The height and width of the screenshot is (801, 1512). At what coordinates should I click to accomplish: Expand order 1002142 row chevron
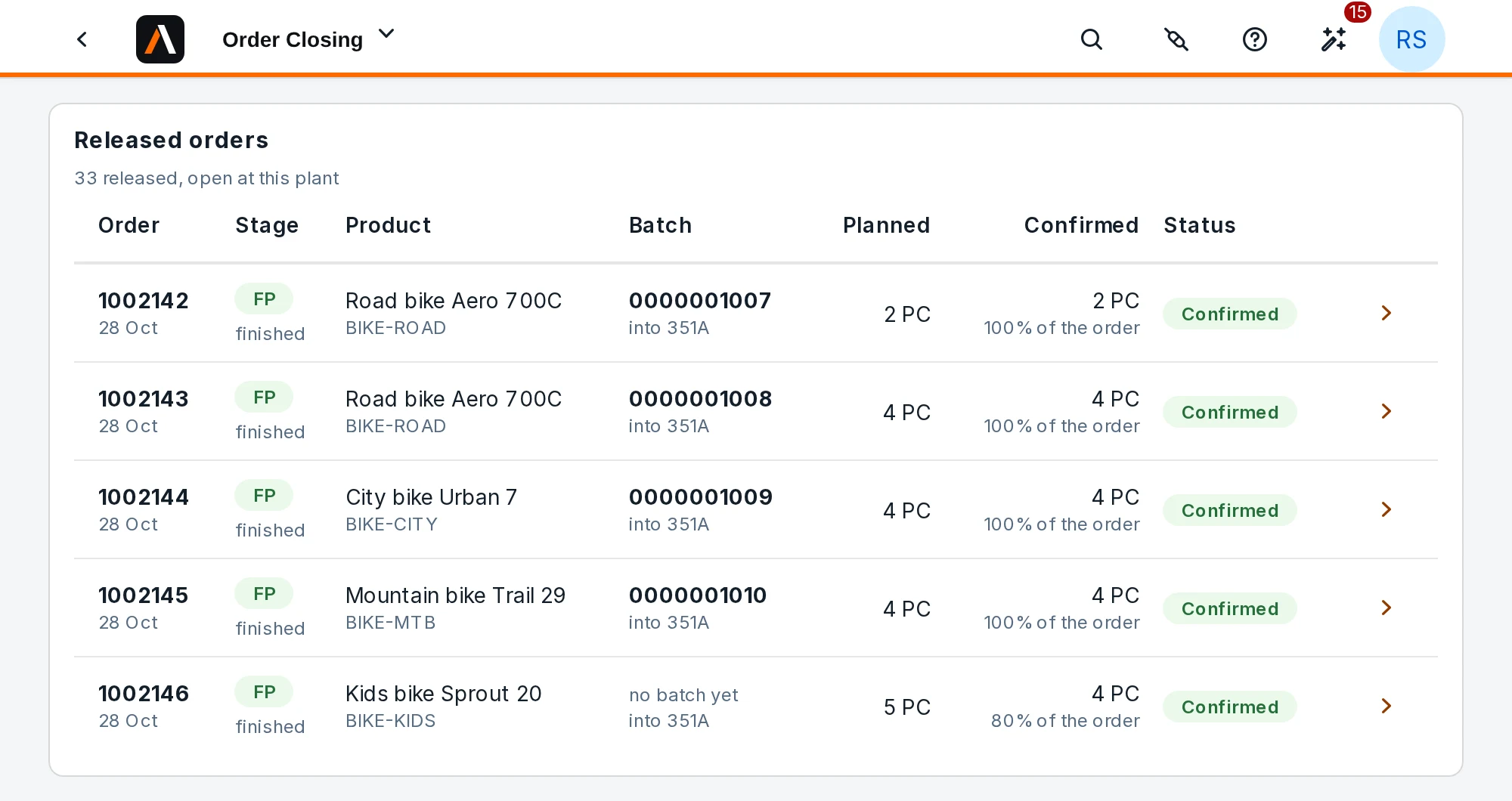1386,313
